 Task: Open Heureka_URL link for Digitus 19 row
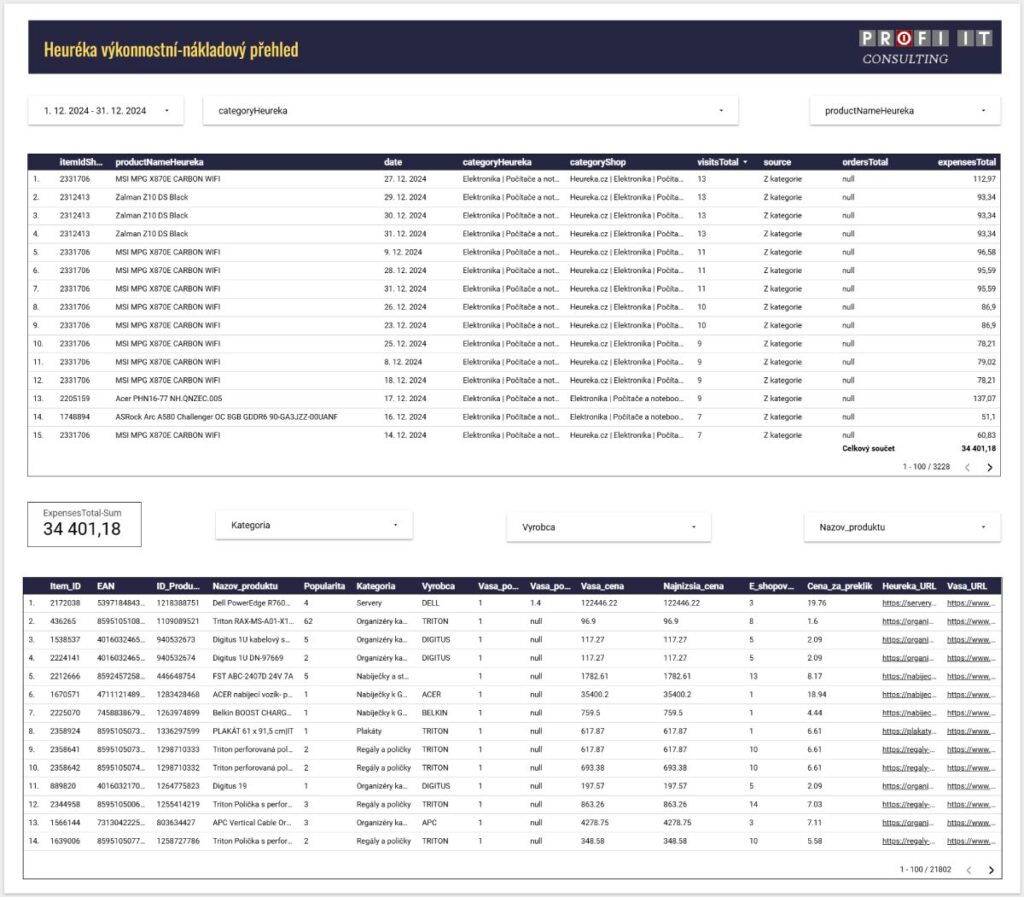pyautogui.click(x=908, y=787)
